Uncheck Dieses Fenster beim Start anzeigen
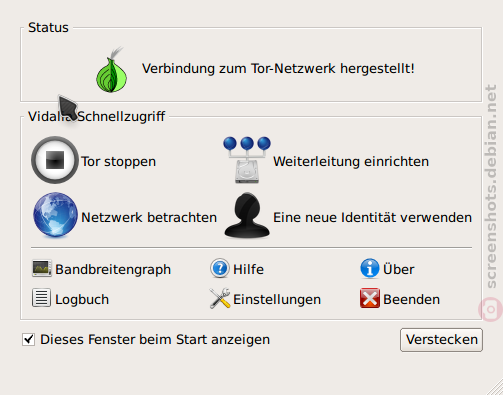This screenshot has width=503, height=395. (28, 340)
